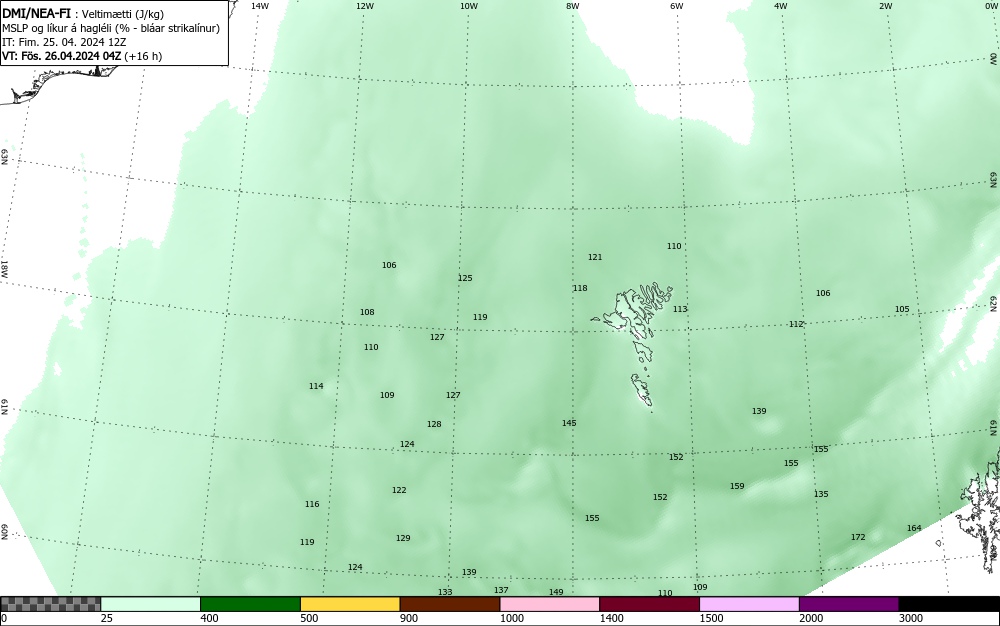
Task: Click the map value 145
Action: [x=569, y=423]
